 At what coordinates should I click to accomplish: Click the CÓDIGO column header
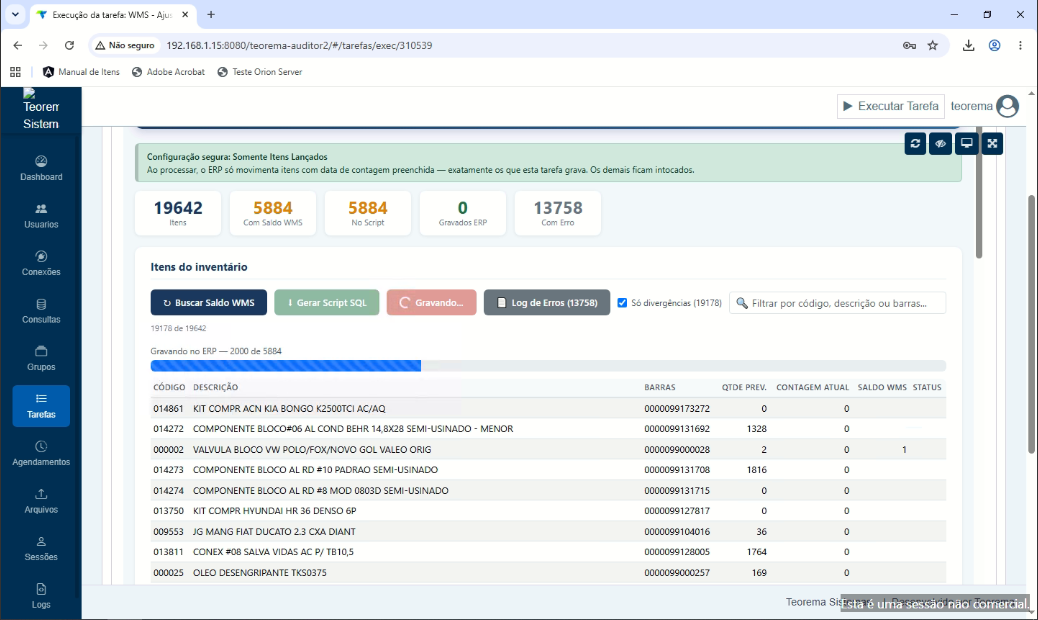(x=169, y=387)
